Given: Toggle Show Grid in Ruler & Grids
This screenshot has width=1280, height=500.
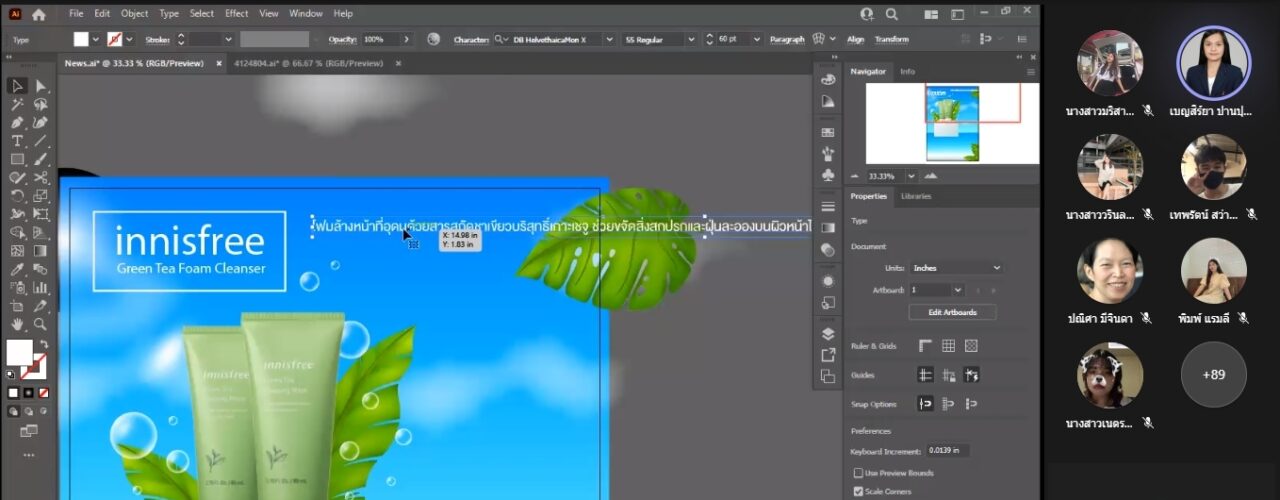Looking at the screenshot, I should [948, 346].
